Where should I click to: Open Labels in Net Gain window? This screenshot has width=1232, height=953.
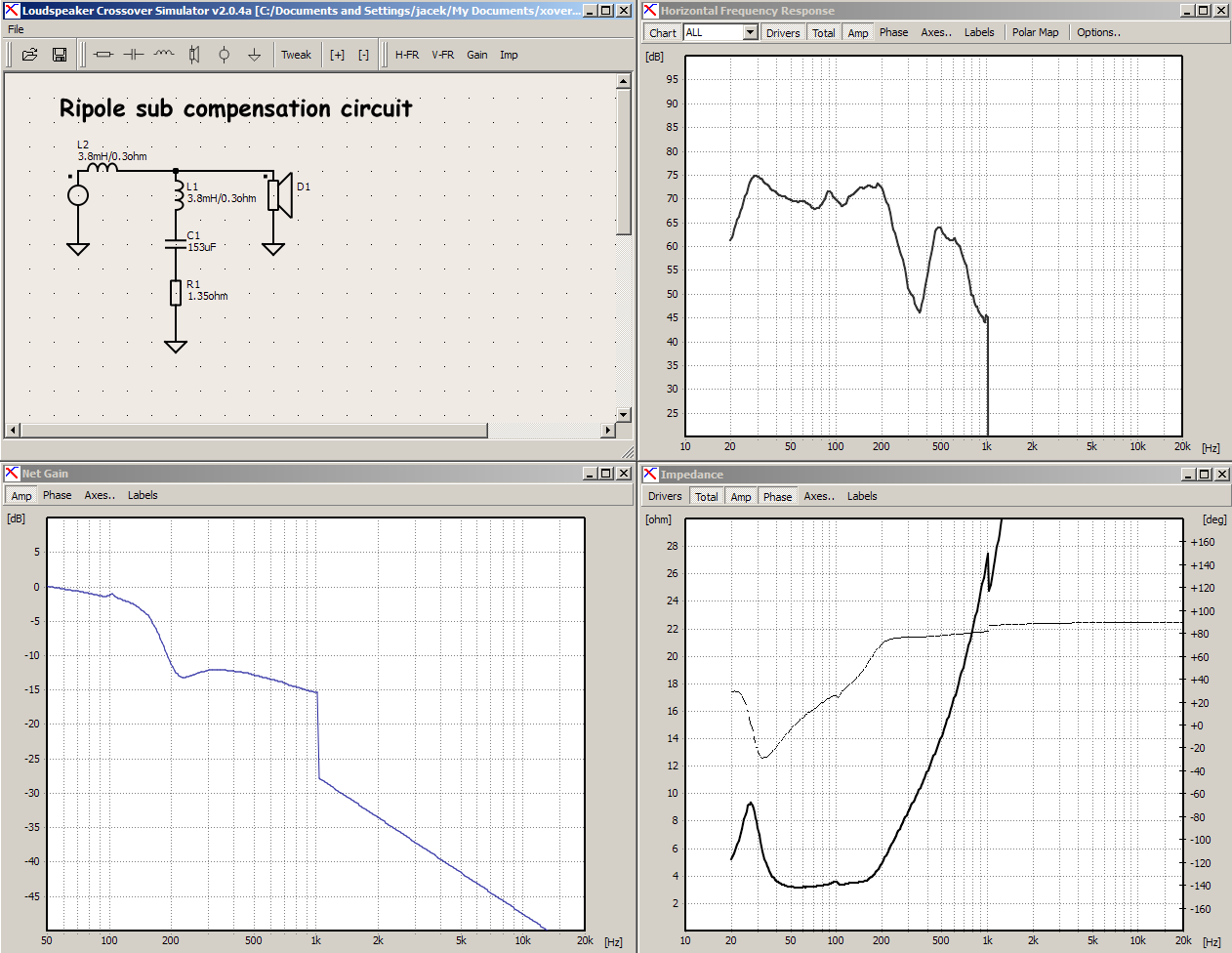(x=143, y=495)
